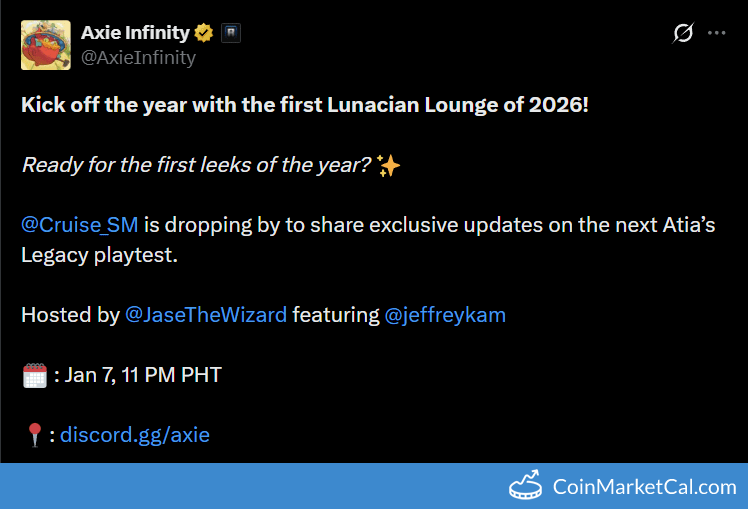Image resolution: width=748 pixels, height=509 pixels.
Task: Visit the @JaseTheWizard profile mention
Action: pos(206,315)
